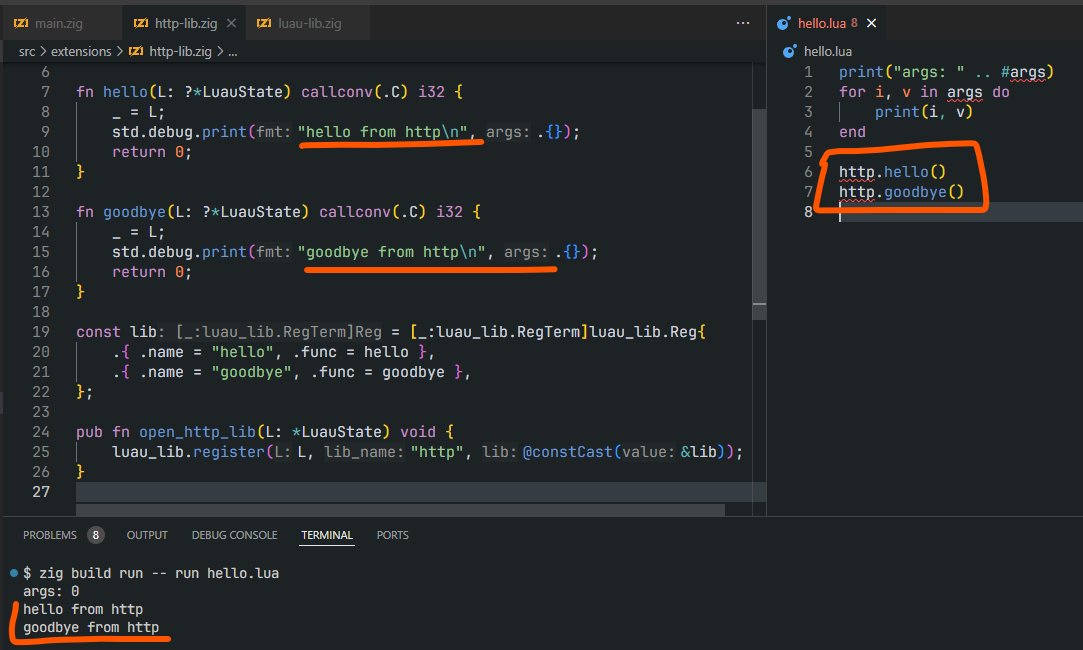Click the Zig icon on main.zig tab
This screenshot has width=1083, height=650.
[x=21, y=23]
